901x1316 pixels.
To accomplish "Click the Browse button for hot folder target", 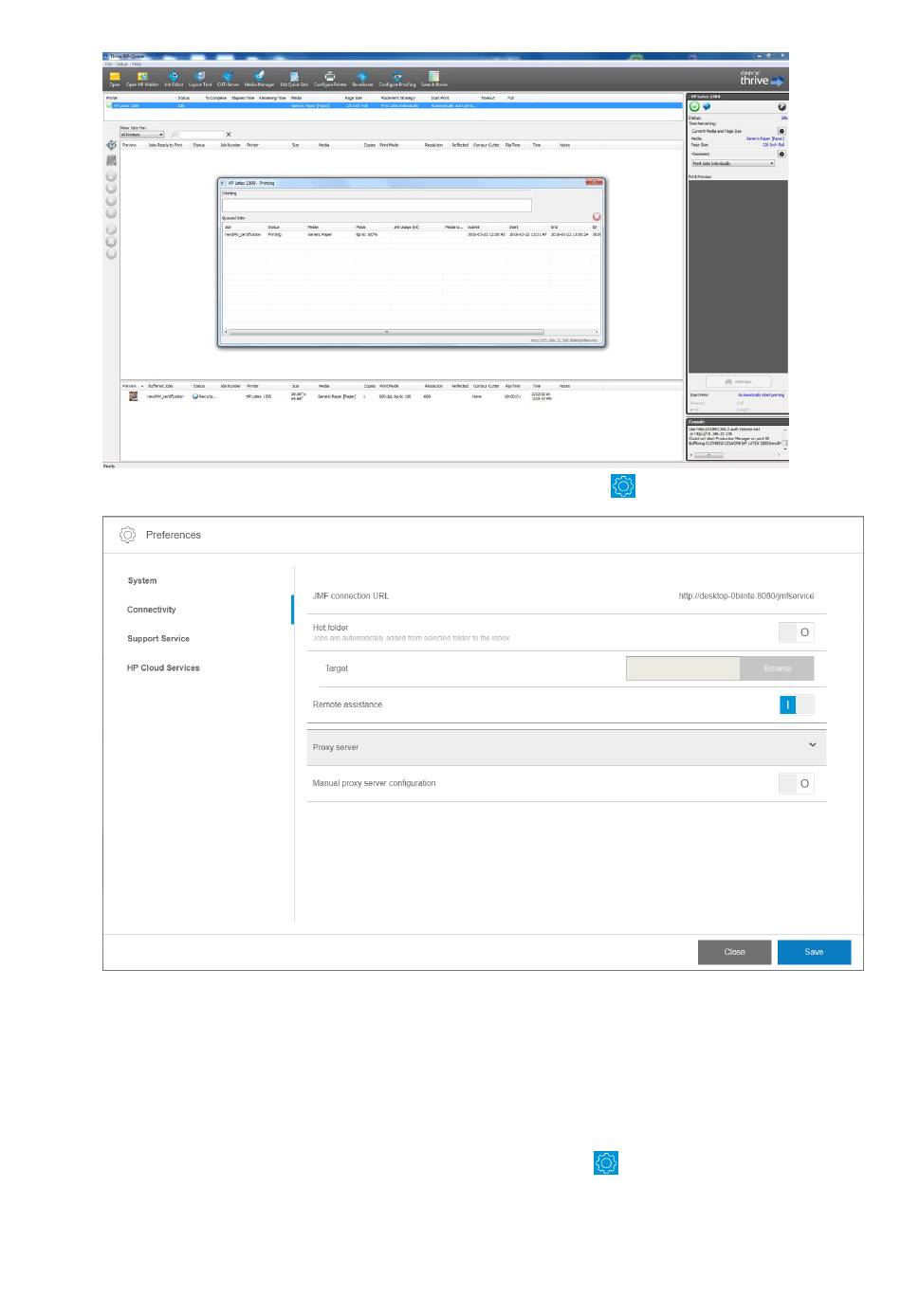I will coord(777,668).
